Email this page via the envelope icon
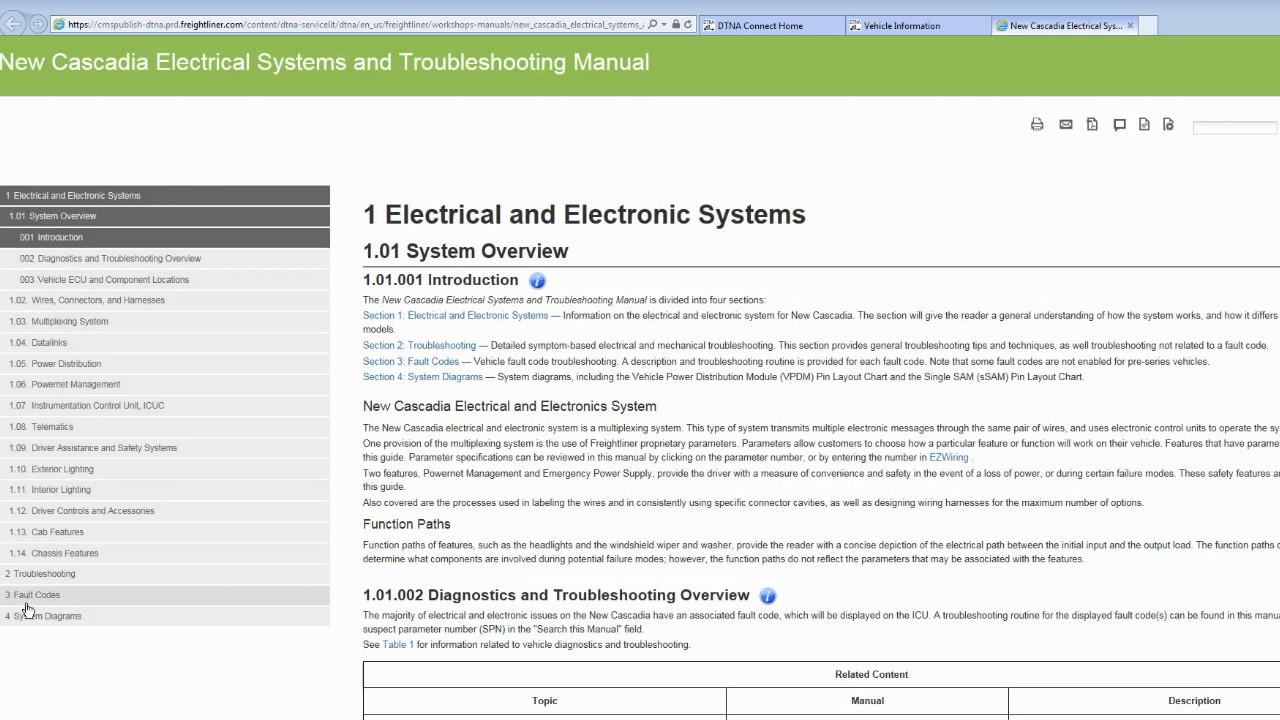The width and height of the screenshot is (1280, 720). pyautogui.click(x=1066, y=125)
